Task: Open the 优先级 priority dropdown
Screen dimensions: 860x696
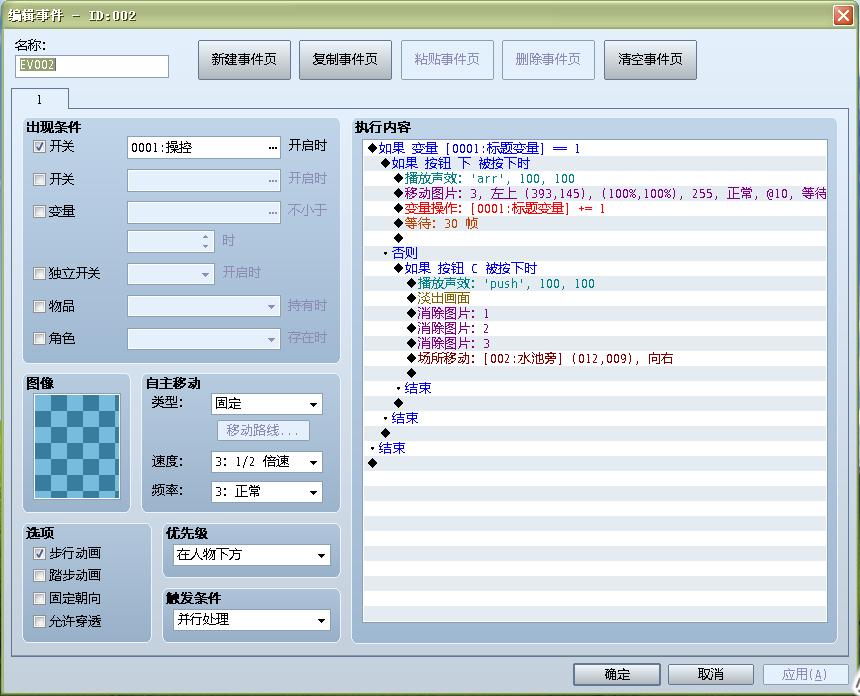Action: click(x=252, y=555)
